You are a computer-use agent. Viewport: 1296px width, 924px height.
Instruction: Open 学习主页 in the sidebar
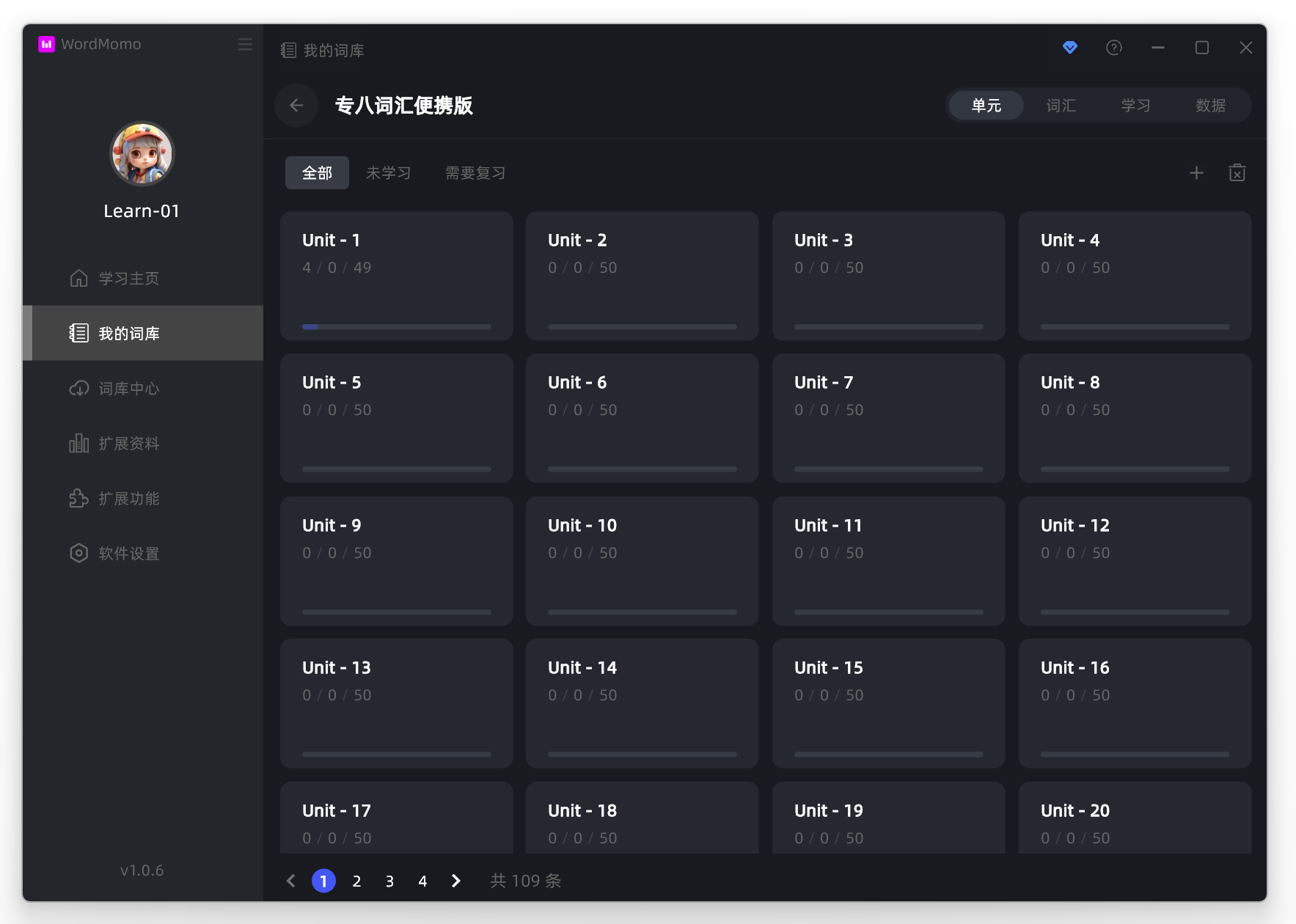128,279
